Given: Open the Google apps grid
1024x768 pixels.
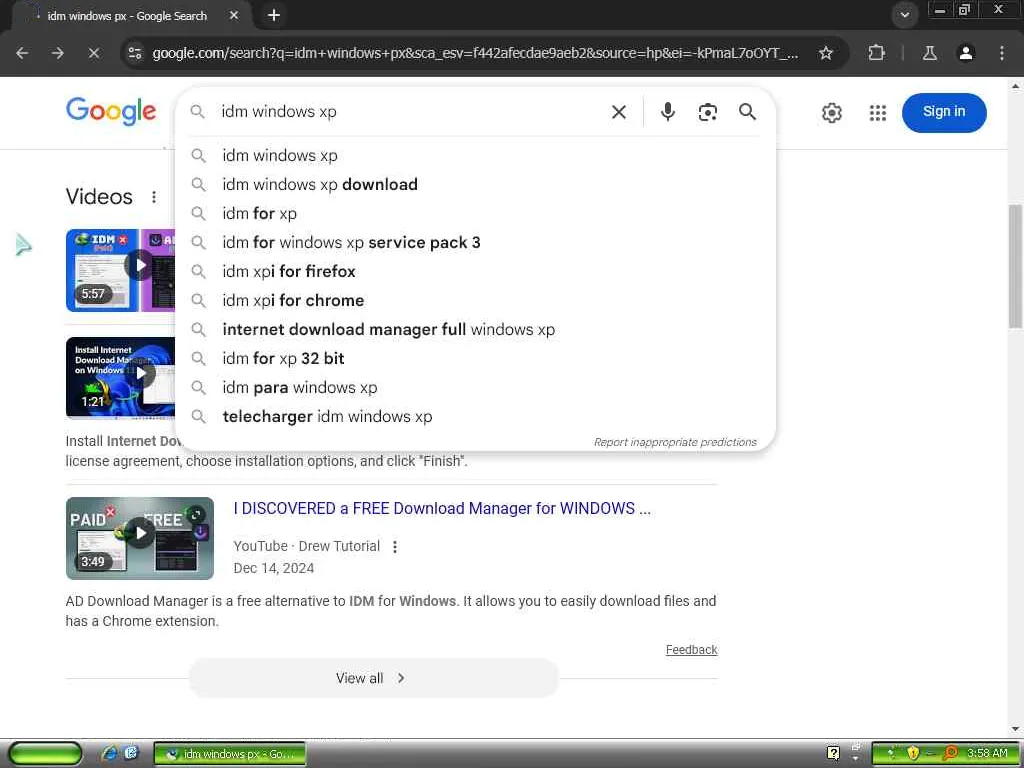Looking at the screenshot, I should click(878, 113).
